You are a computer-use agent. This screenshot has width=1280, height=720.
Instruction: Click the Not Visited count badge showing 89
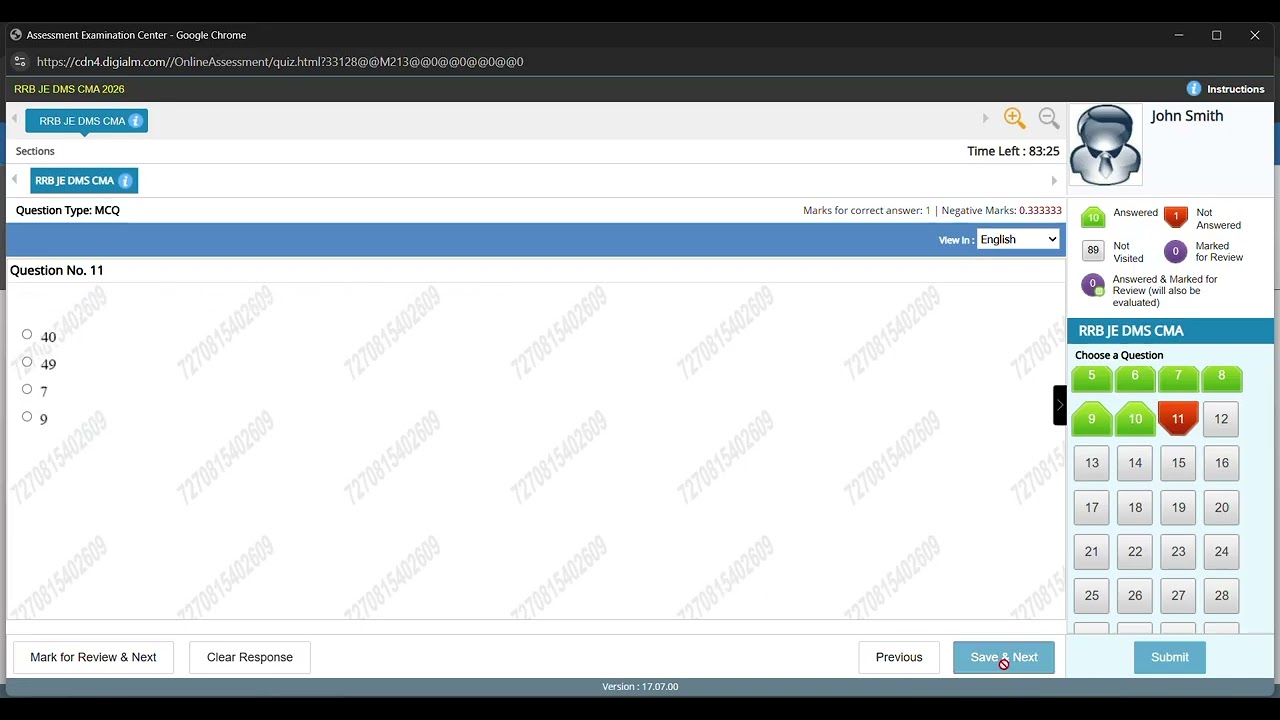click(x=1093, y=251)
